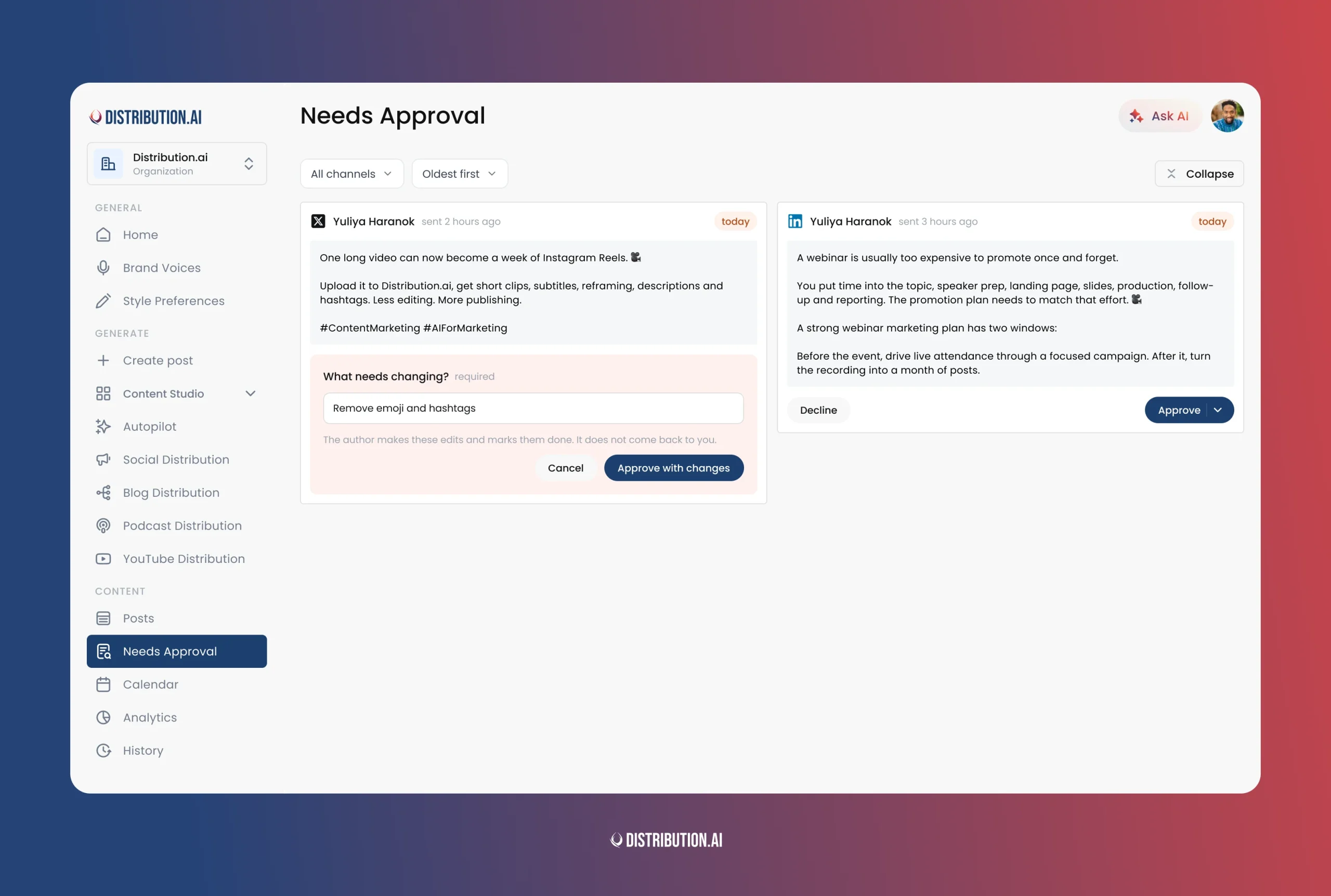The image size is (1331, 896).
Task: Click the Posts list icon
Action: (x=103, y=619)
